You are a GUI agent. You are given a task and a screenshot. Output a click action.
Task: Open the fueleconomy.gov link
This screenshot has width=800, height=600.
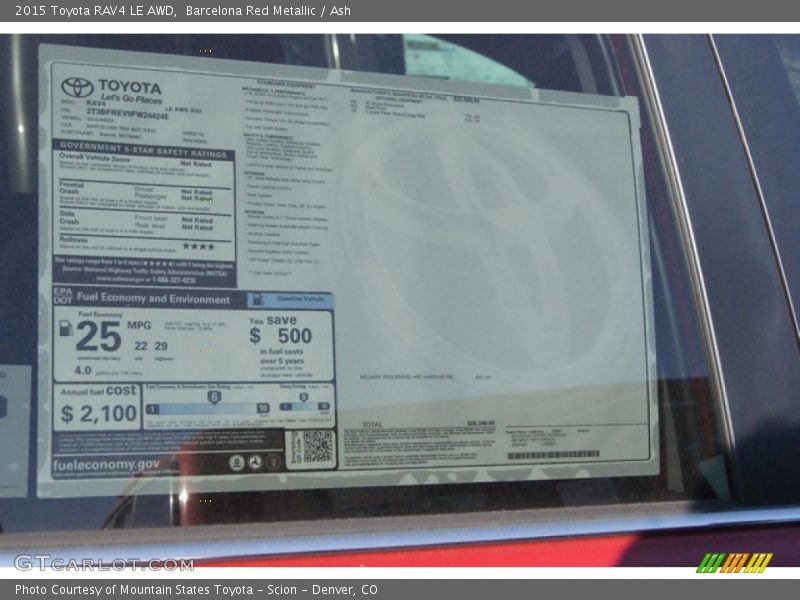point(106,465)
